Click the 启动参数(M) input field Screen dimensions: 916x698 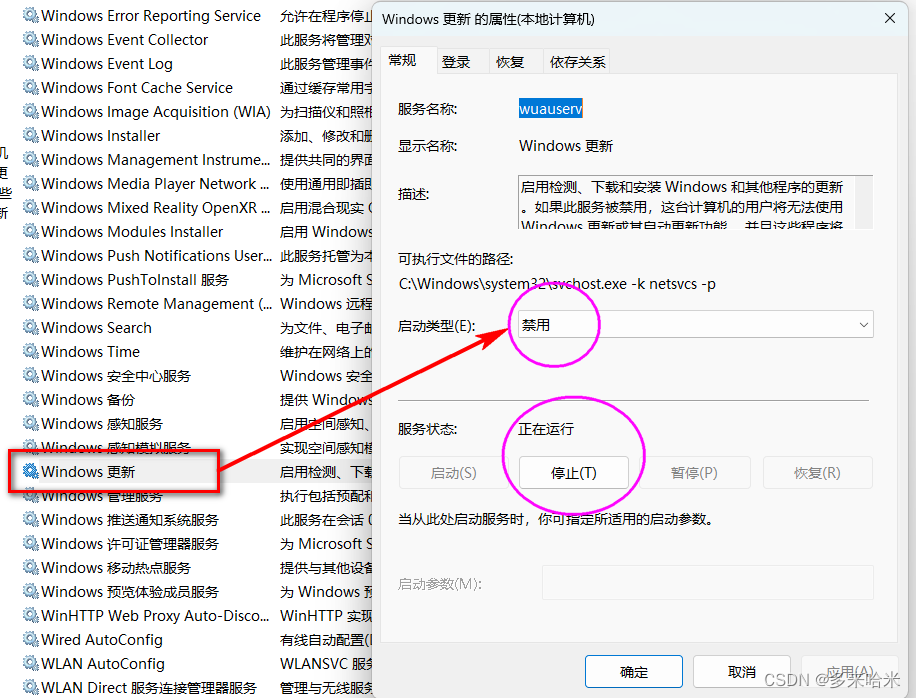(707, 582)
